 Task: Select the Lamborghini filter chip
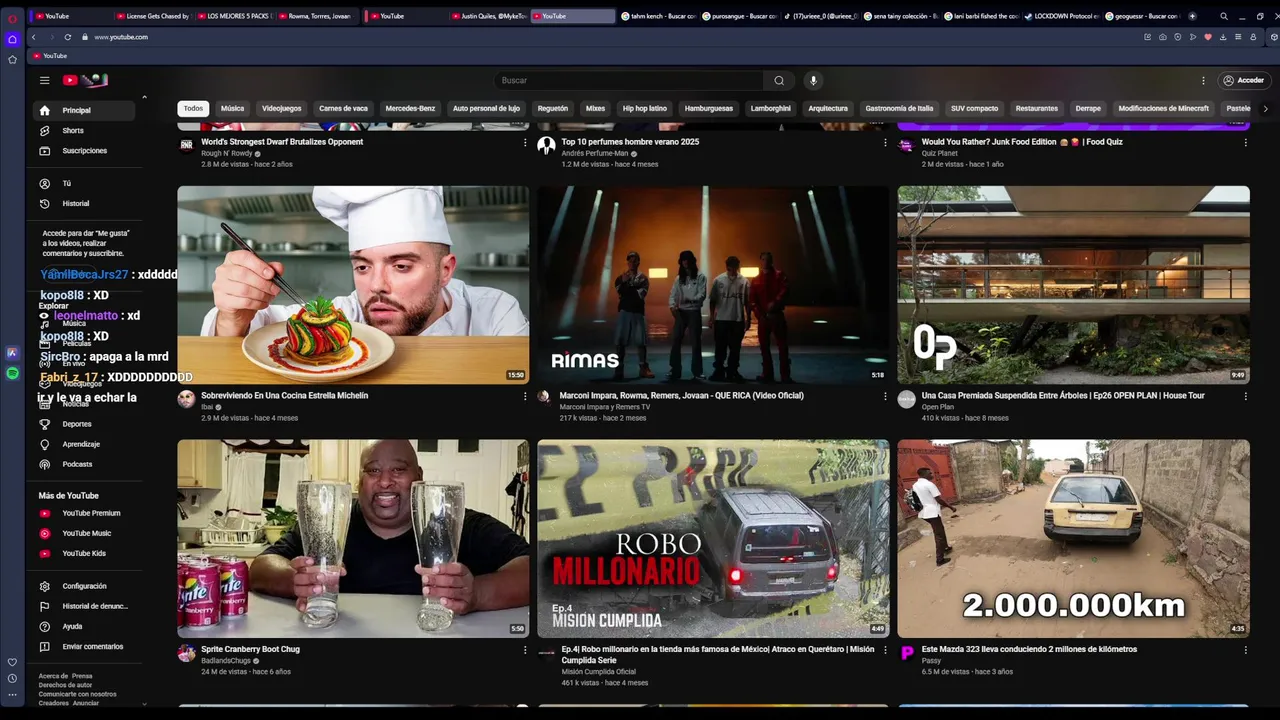pyautogui.click(x=771, y=108)
